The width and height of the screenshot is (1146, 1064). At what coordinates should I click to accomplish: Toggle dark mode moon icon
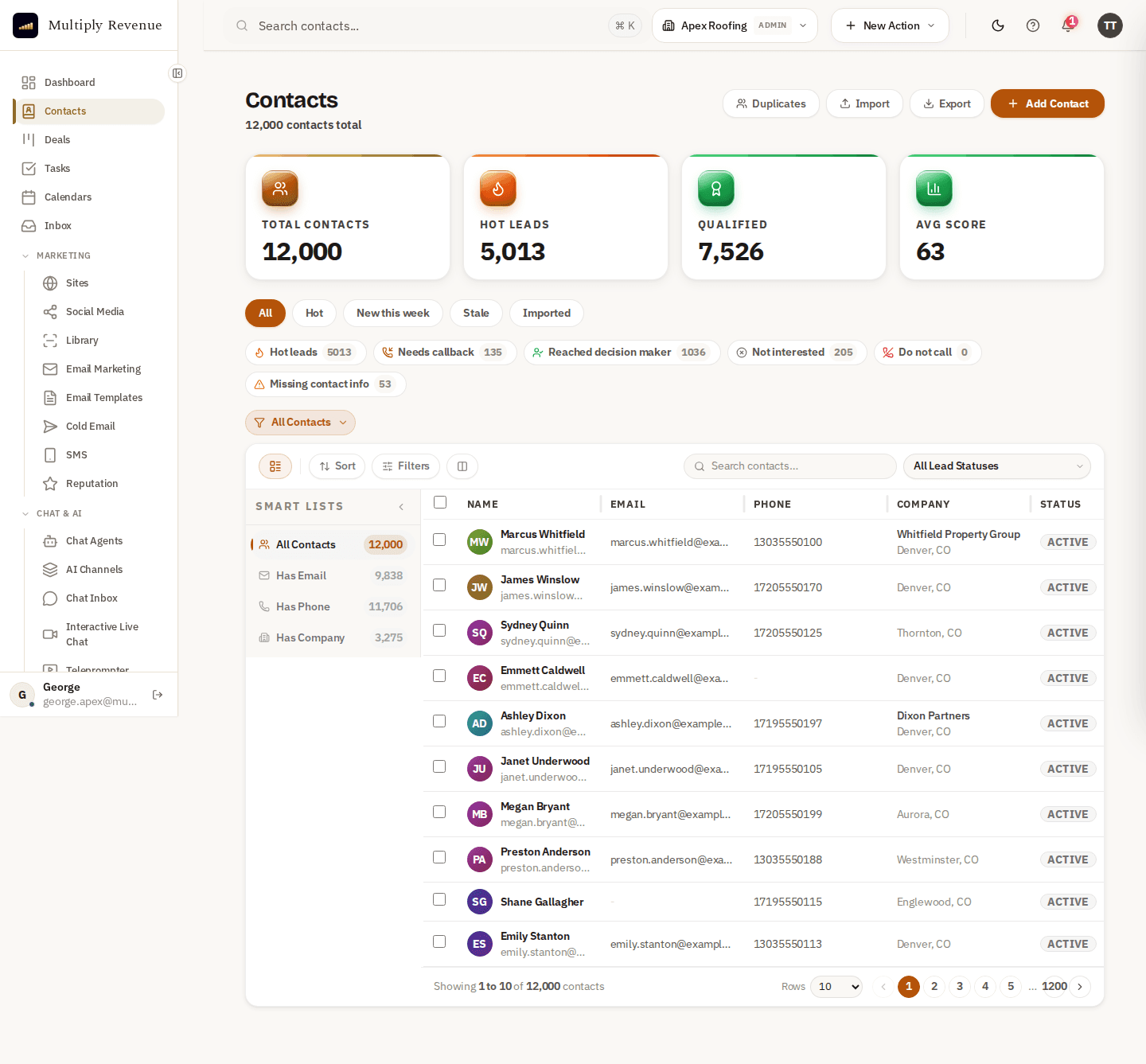click(998, 25)
